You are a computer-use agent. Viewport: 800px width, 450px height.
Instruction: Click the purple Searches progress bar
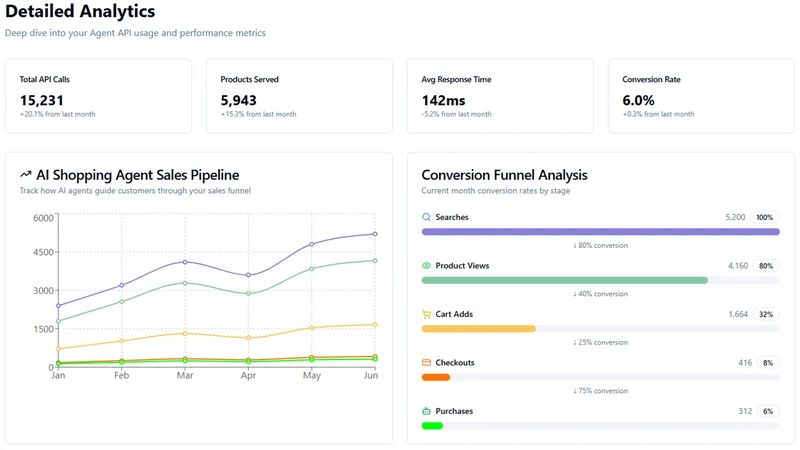click(x=601, y=232)
